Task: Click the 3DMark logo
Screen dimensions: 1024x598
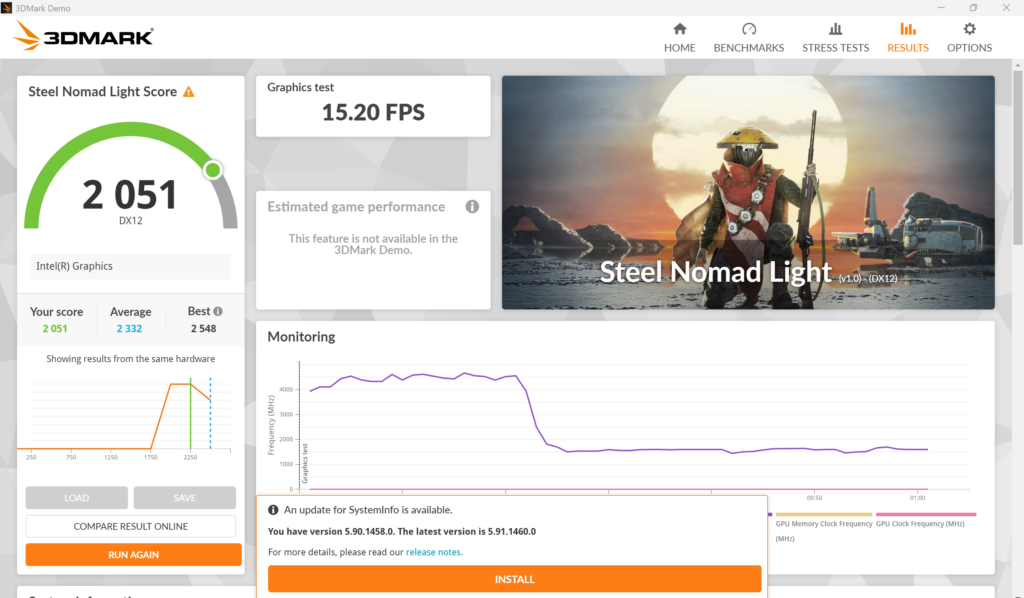Action: coord(83,36)
